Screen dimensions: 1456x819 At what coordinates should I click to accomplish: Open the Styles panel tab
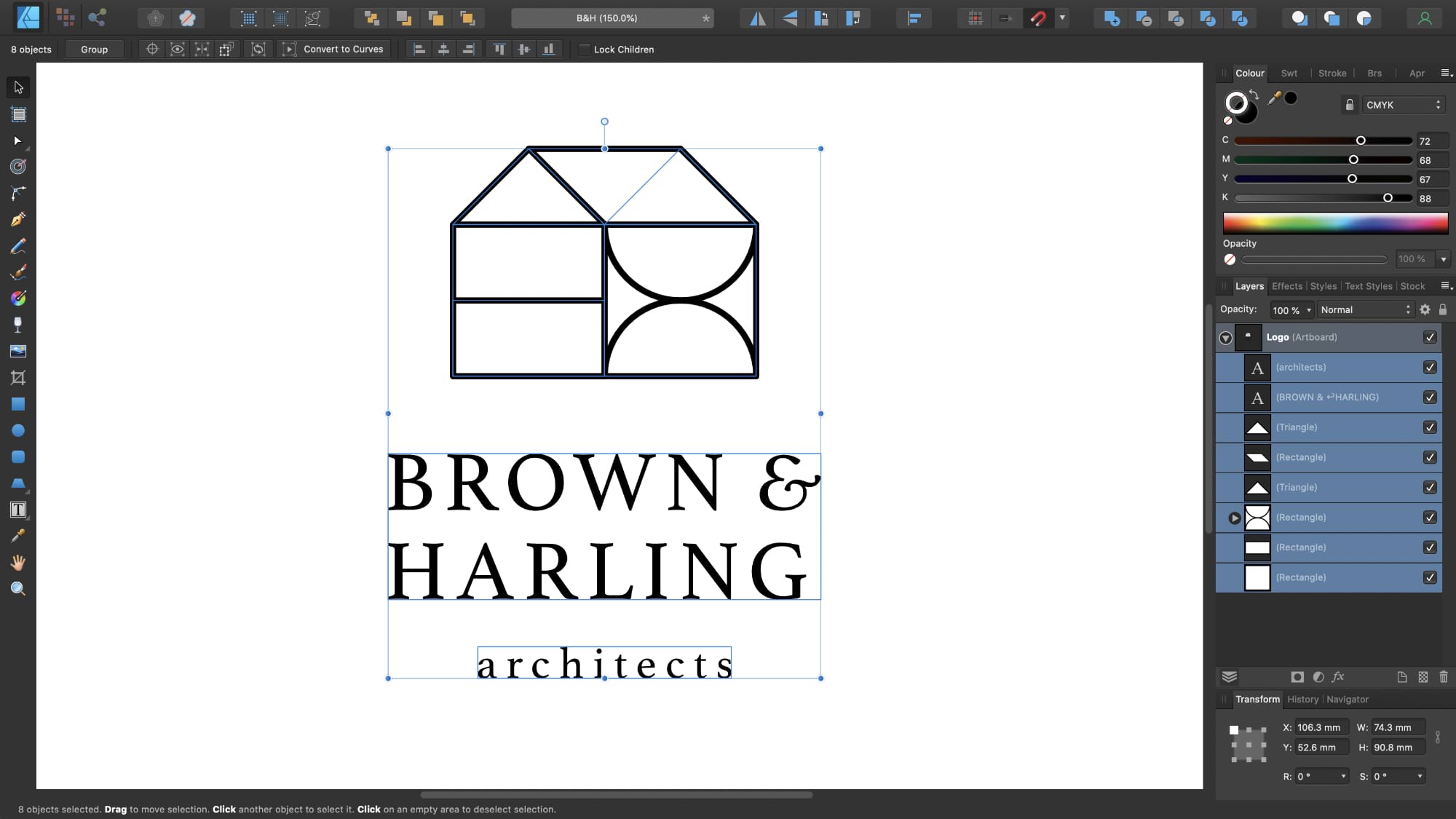[1322, 286]
